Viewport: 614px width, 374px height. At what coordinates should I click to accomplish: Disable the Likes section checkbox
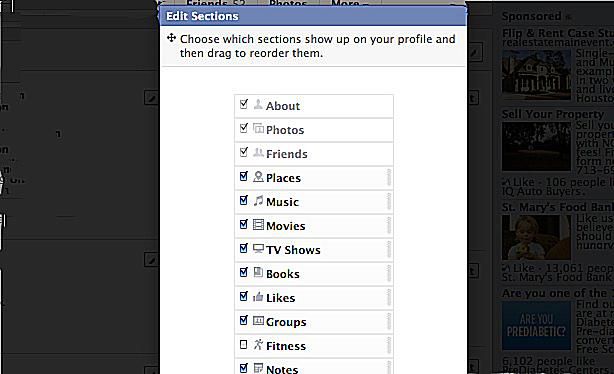[x=243, y=296]
